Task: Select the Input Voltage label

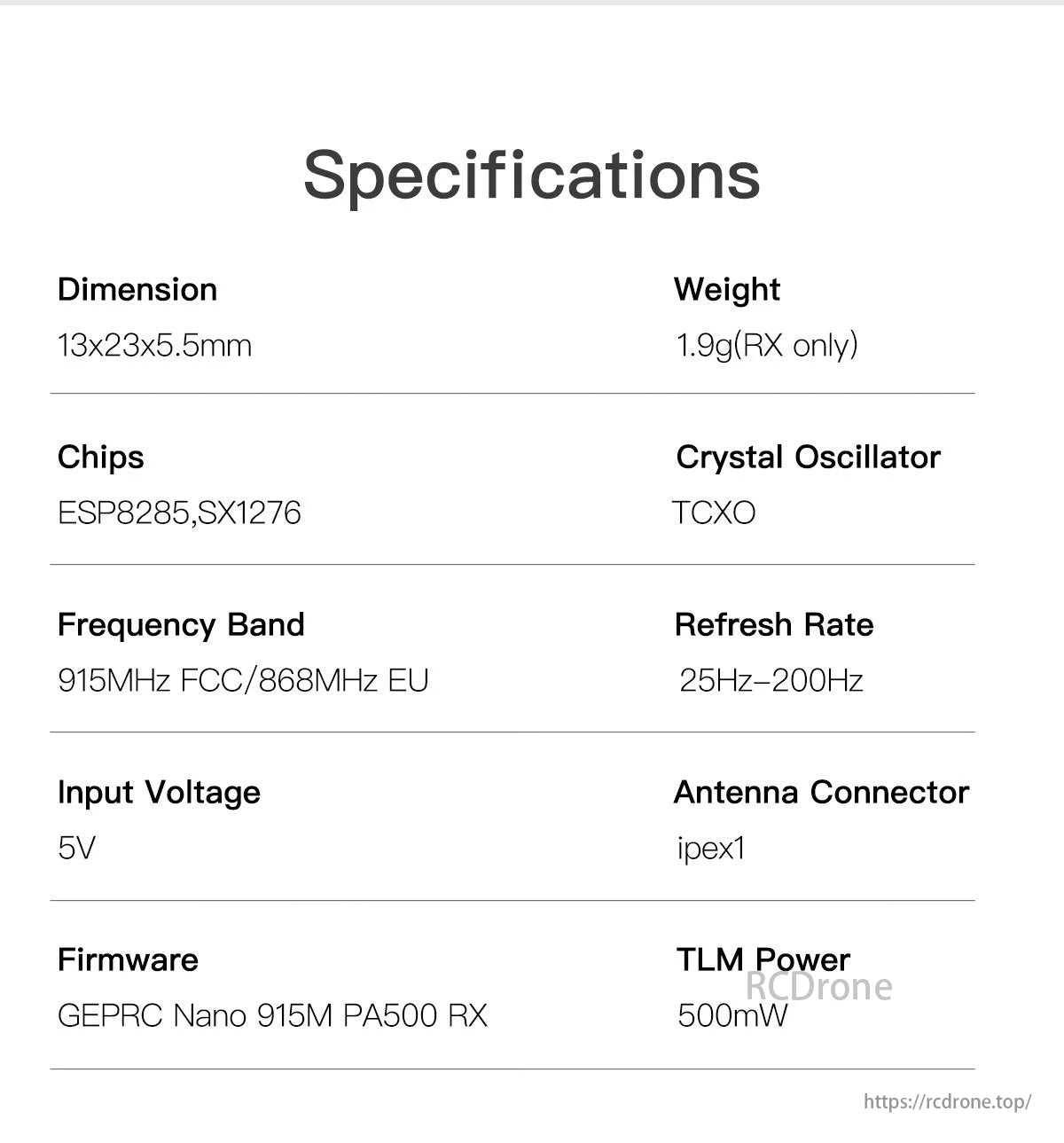Action: [159, 793]
